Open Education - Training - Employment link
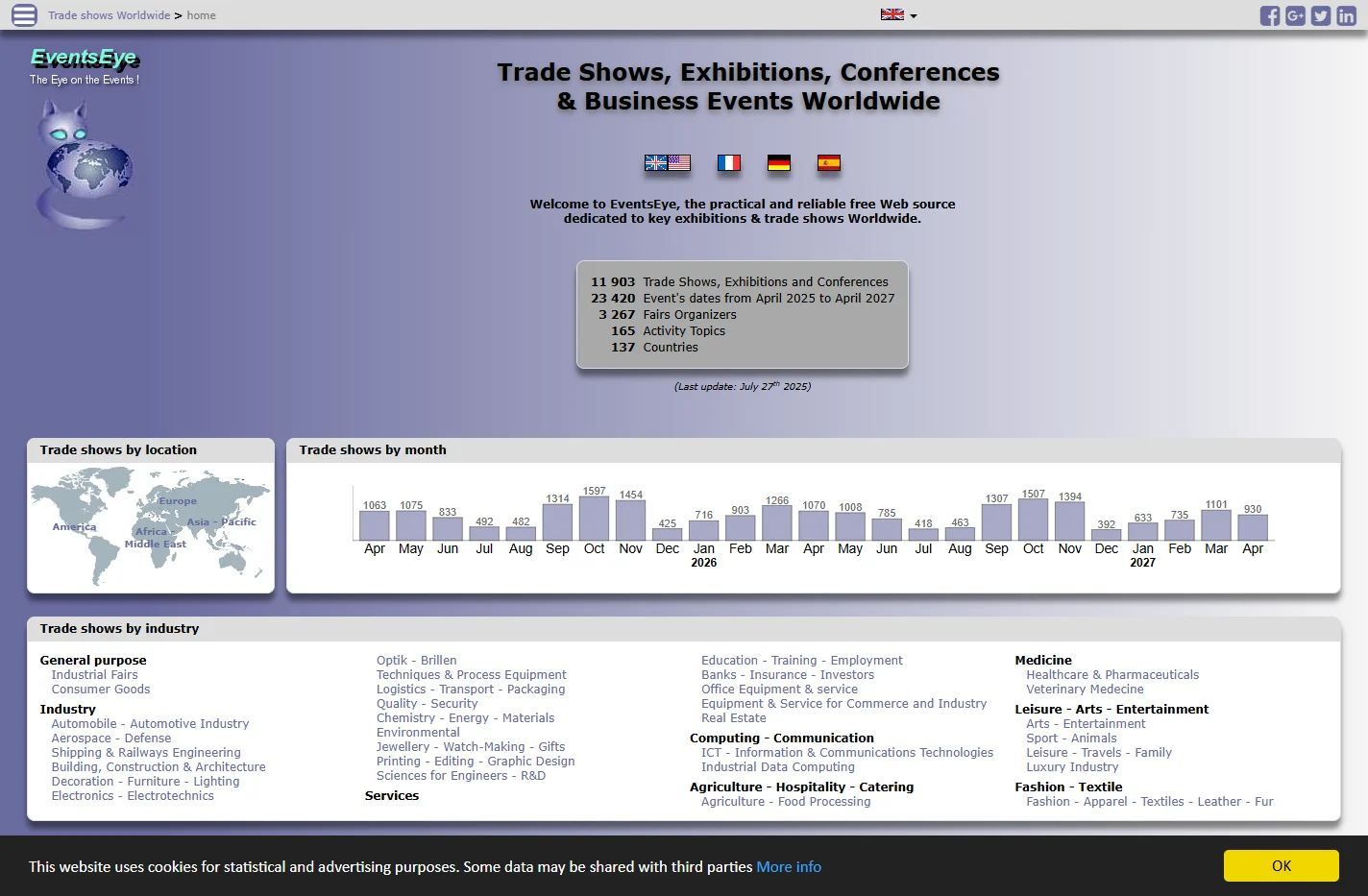The image size is (1368, 896). (x=802, y=661)
